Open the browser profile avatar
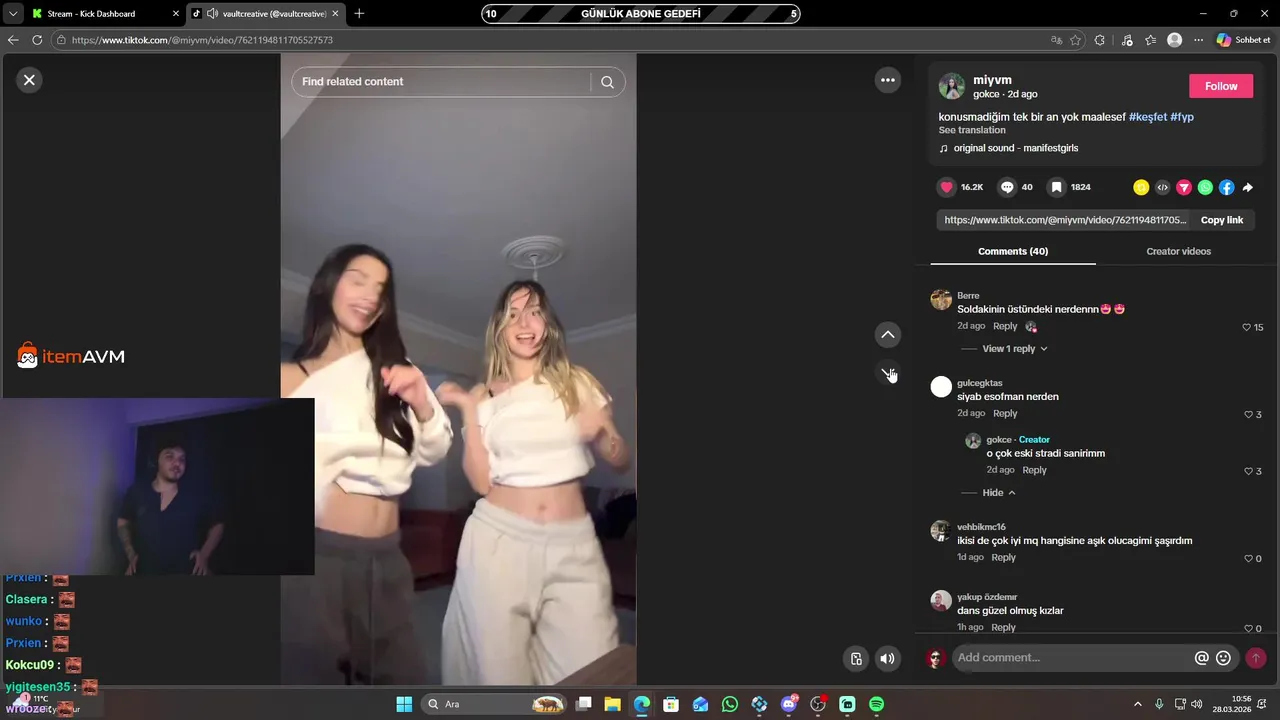The width and height of the screenshot is (1280, 720). [x=1175, y=40]
